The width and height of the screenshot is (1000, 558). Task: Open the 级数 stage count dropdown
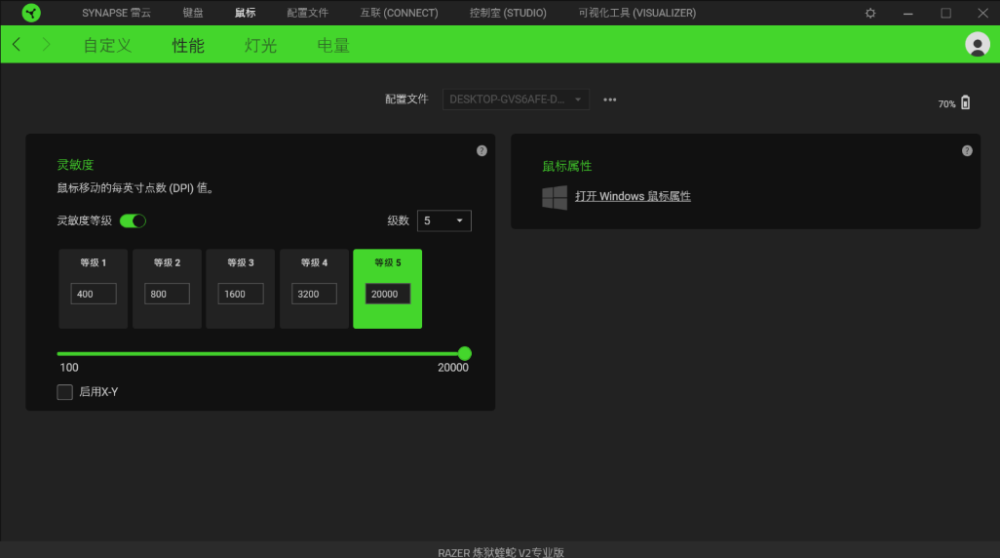(x=444, y=221)
